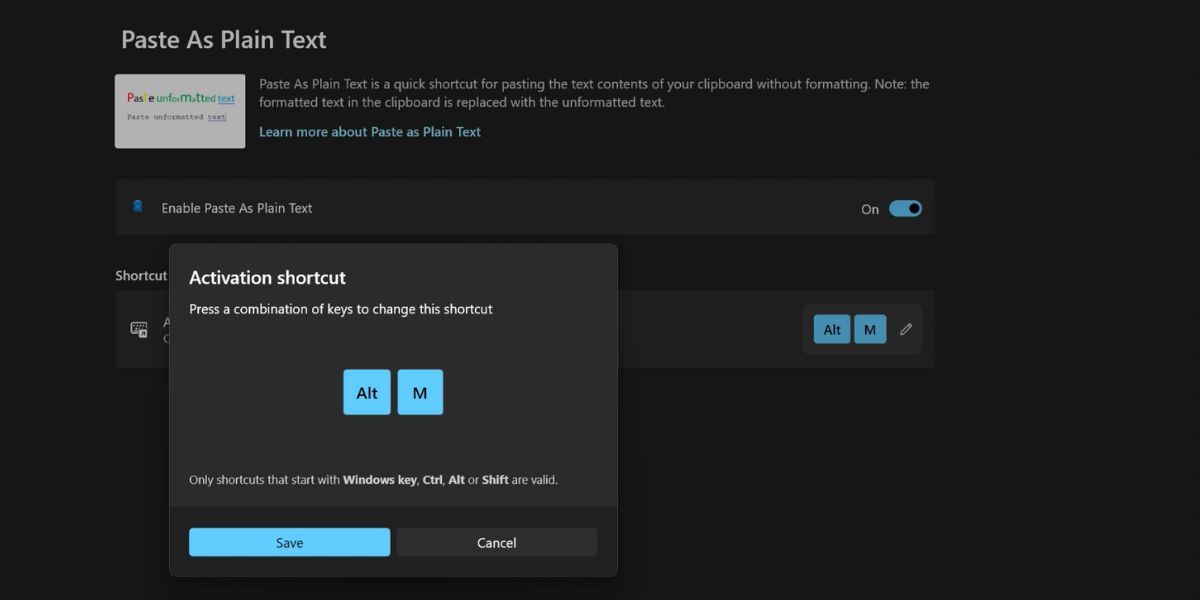
Task: Click the clipboard module icon beside Enable toggle
Action: pyautogui.click(x=139, y=208)
